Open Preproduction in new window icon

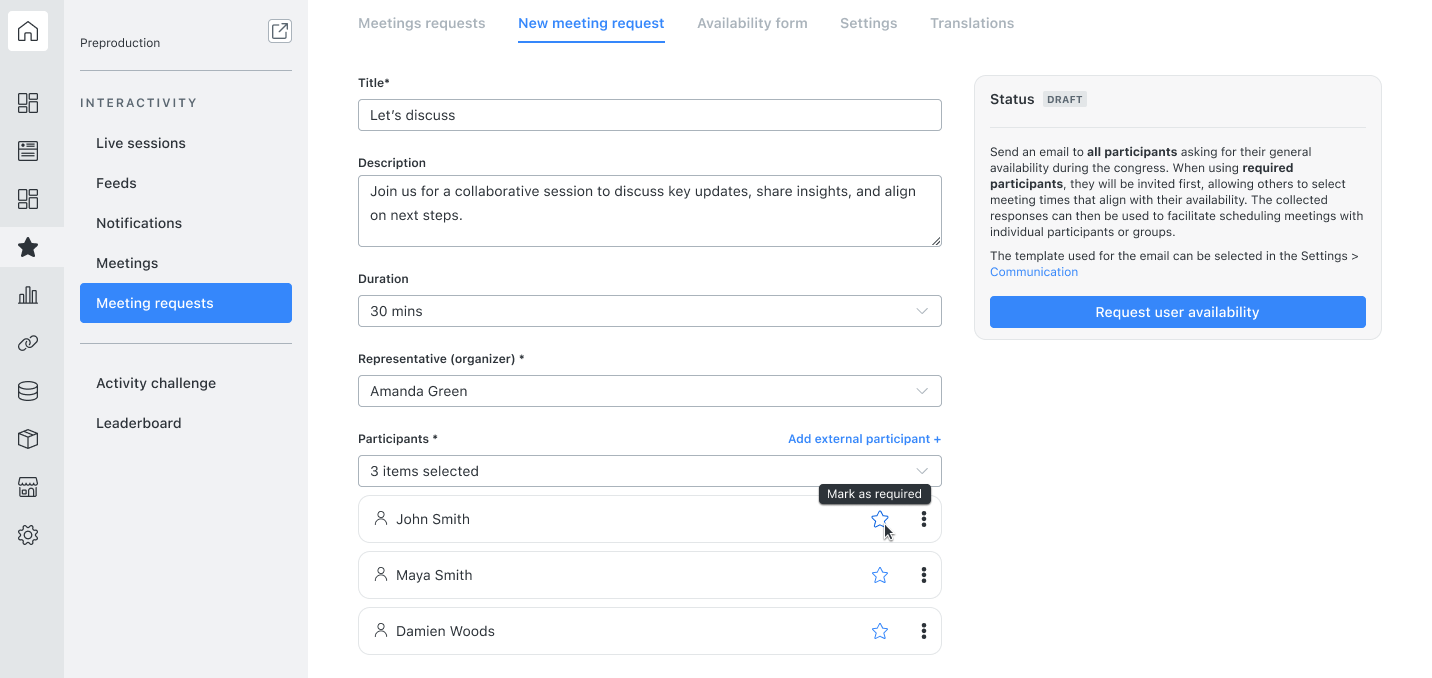pyautogui.click(x=280, y=31)
